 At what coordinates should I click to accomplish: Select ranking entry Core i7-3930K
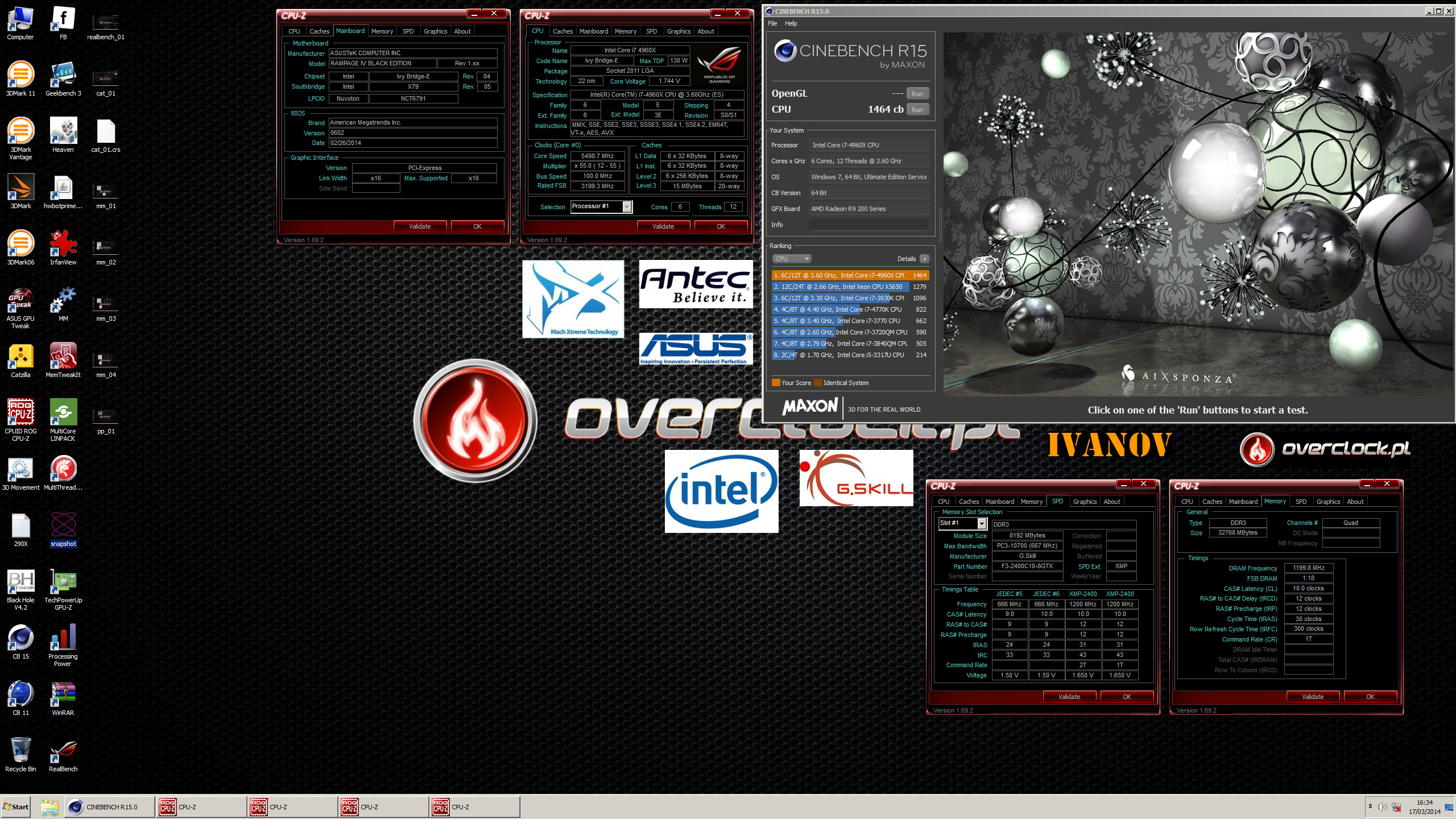click(850, 298)
